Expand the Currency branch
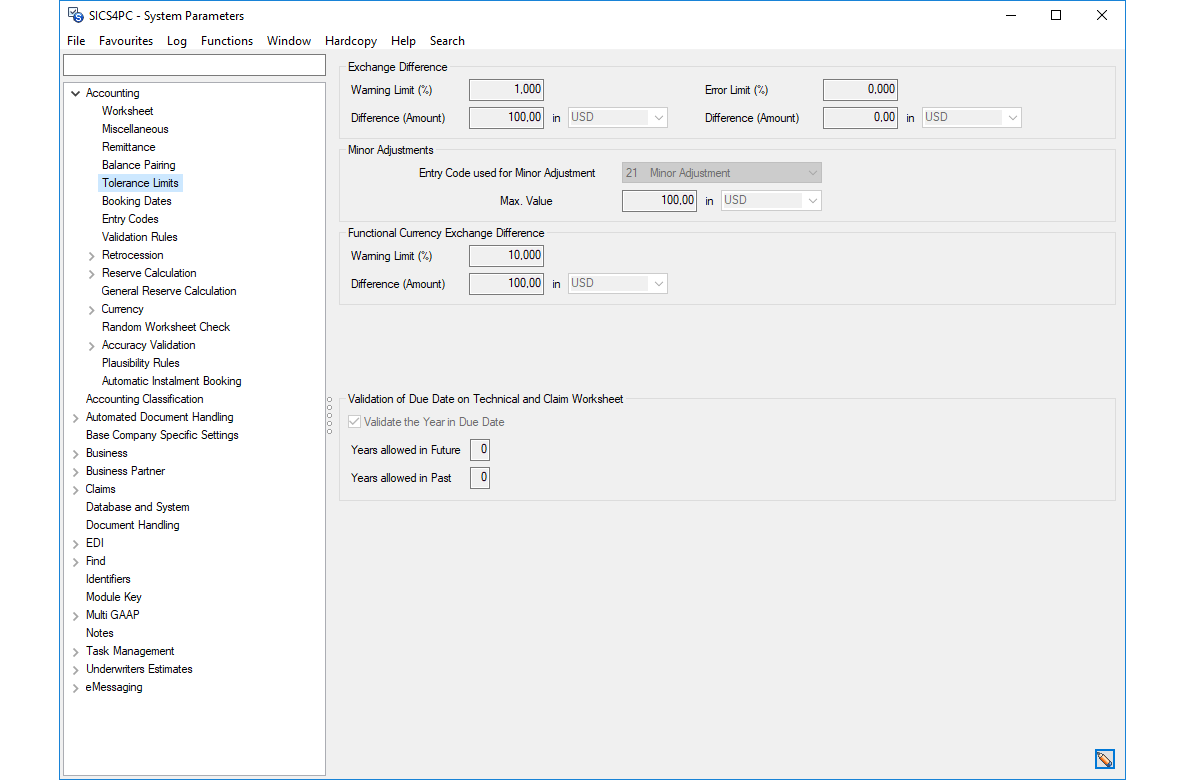This screenshot has height=780, width=1184. (90, 308)
